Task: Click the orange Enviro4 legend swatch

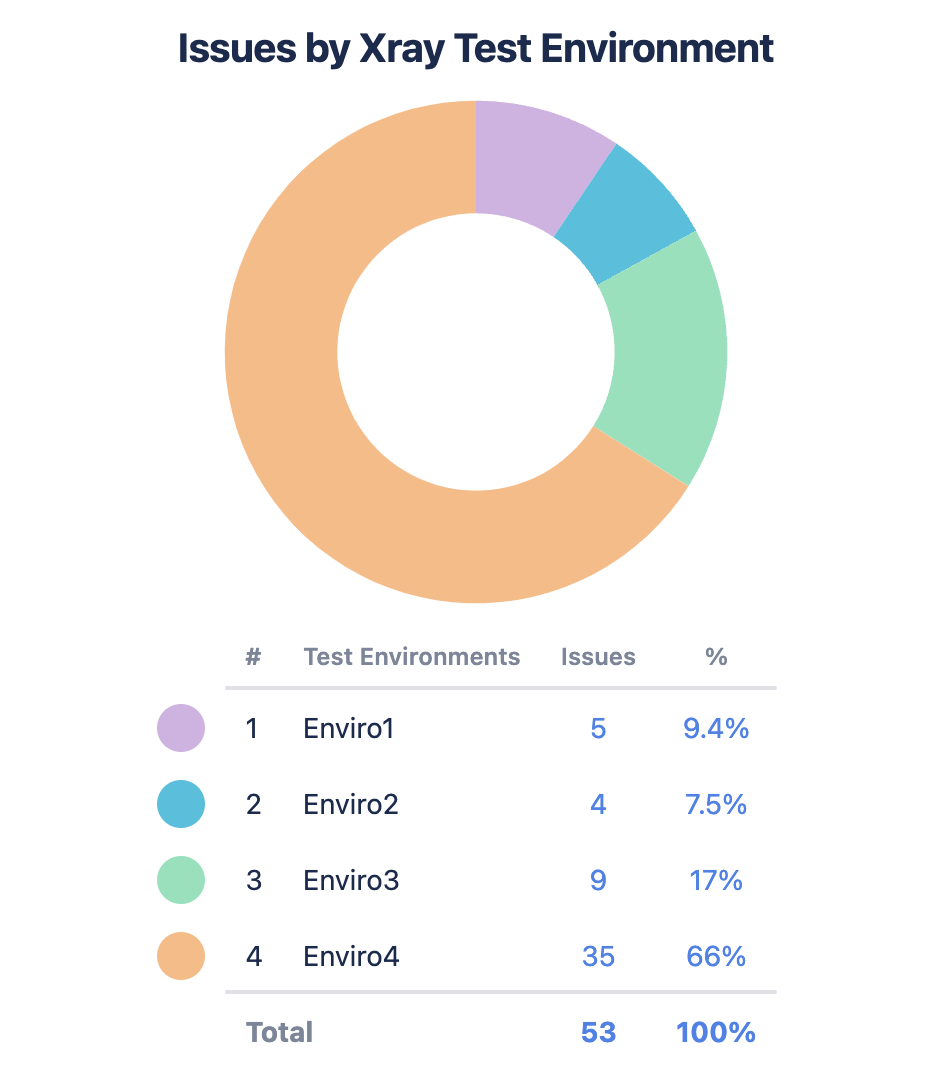Action: pyautogui.click(x=181, y=957)
